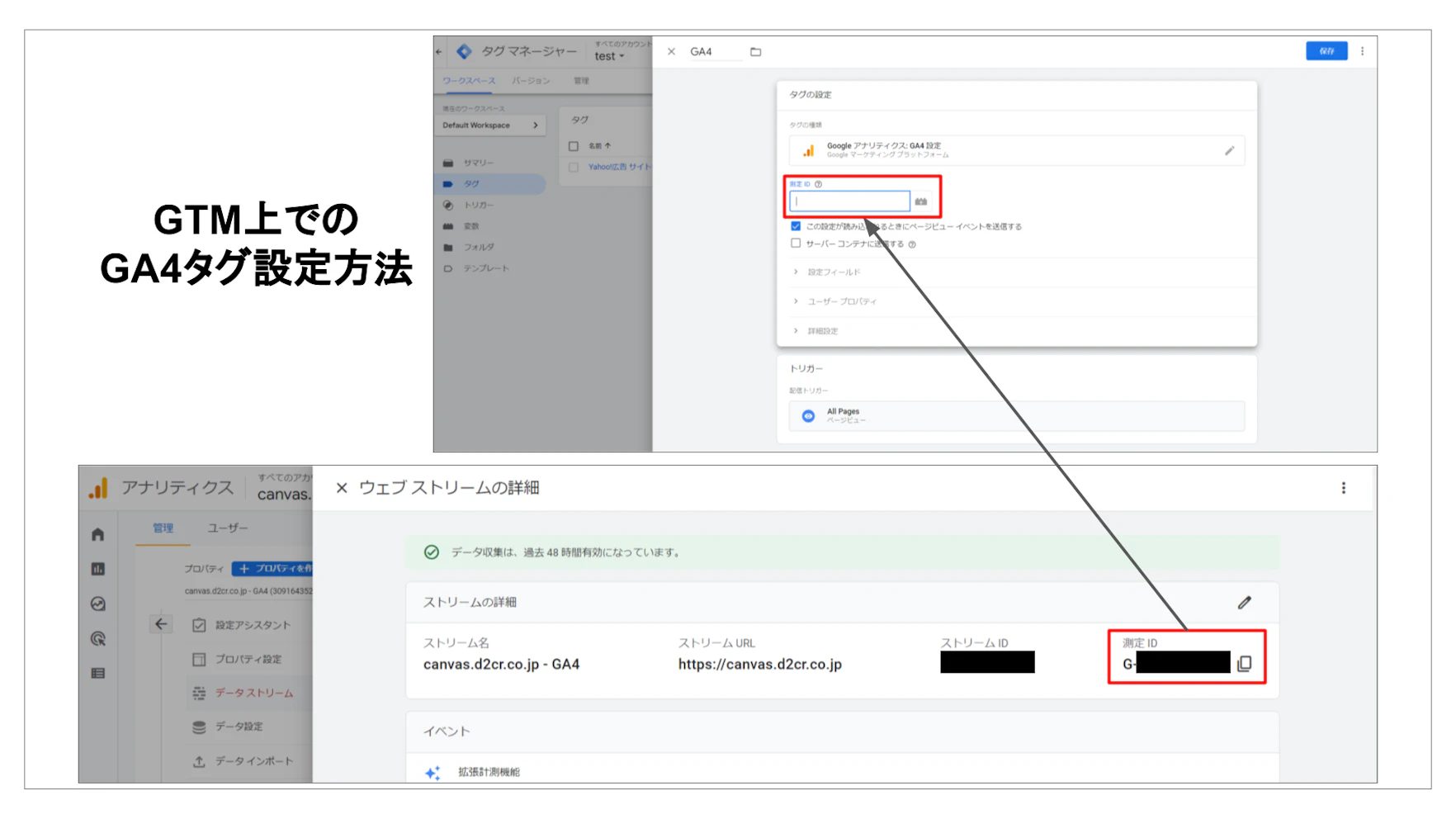Click the 変数 brick icon

tap(448, 226)
